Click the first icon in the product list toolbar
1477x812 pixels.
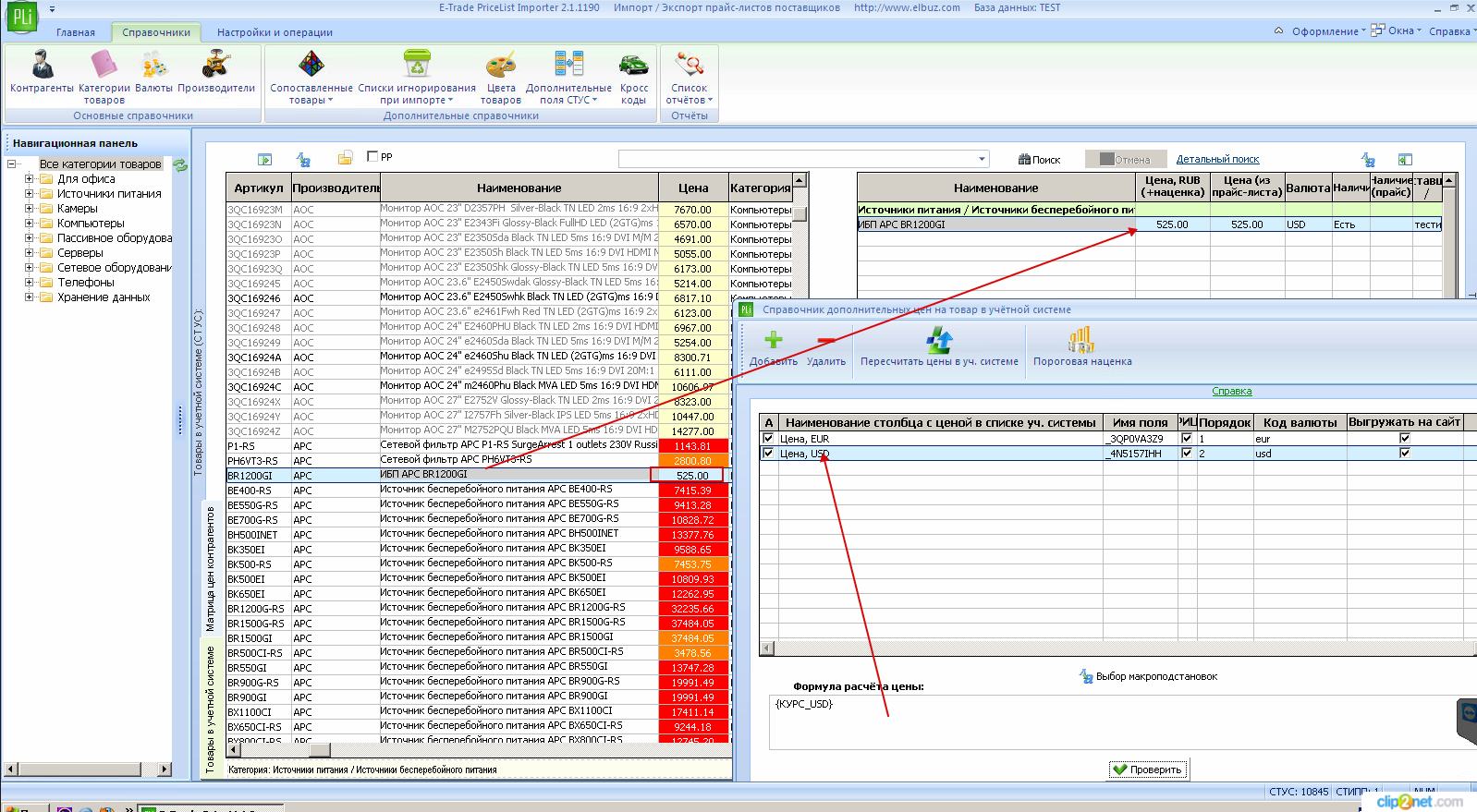(x=264, y=159)
